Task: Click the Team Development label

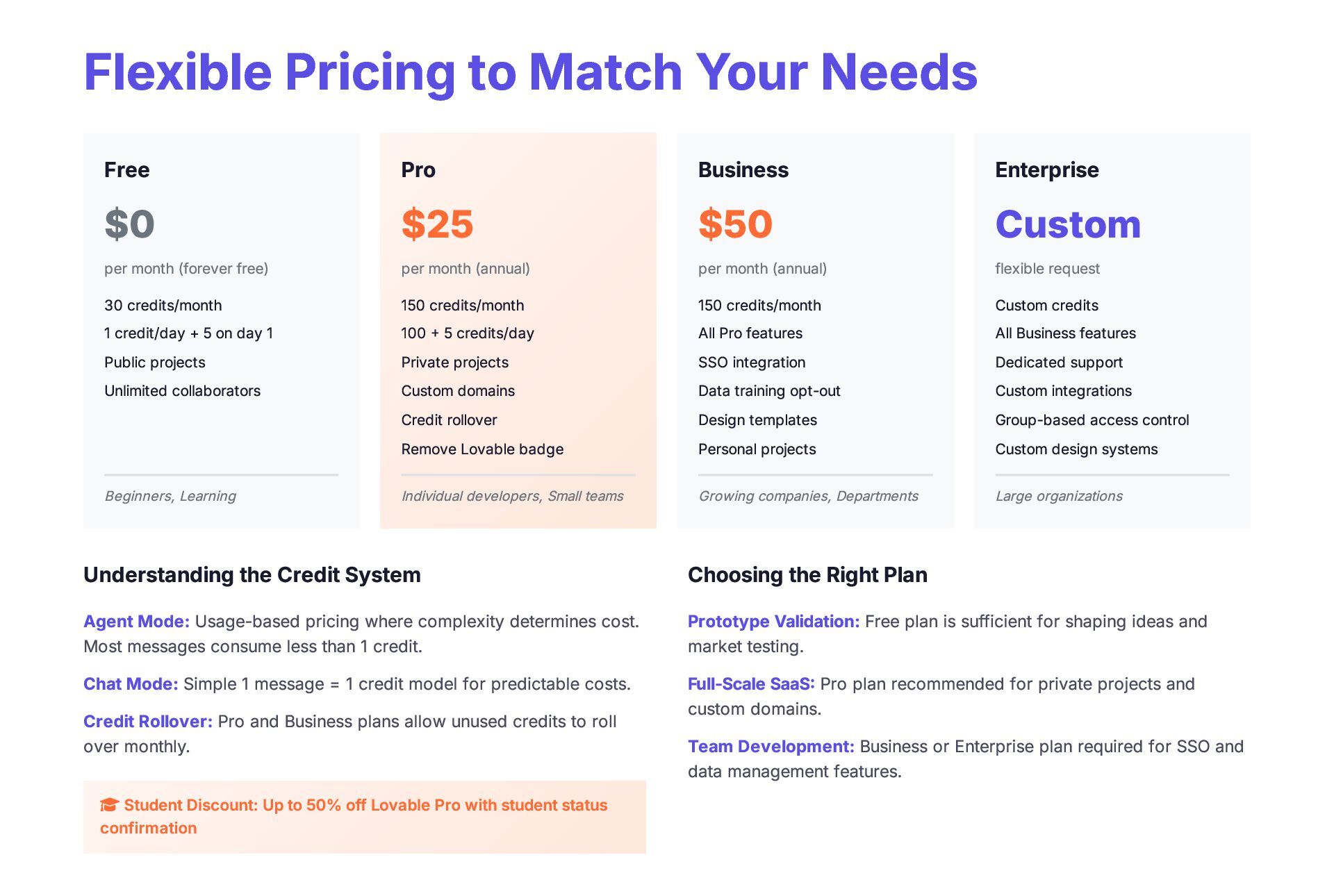Action: pos(771,747)
